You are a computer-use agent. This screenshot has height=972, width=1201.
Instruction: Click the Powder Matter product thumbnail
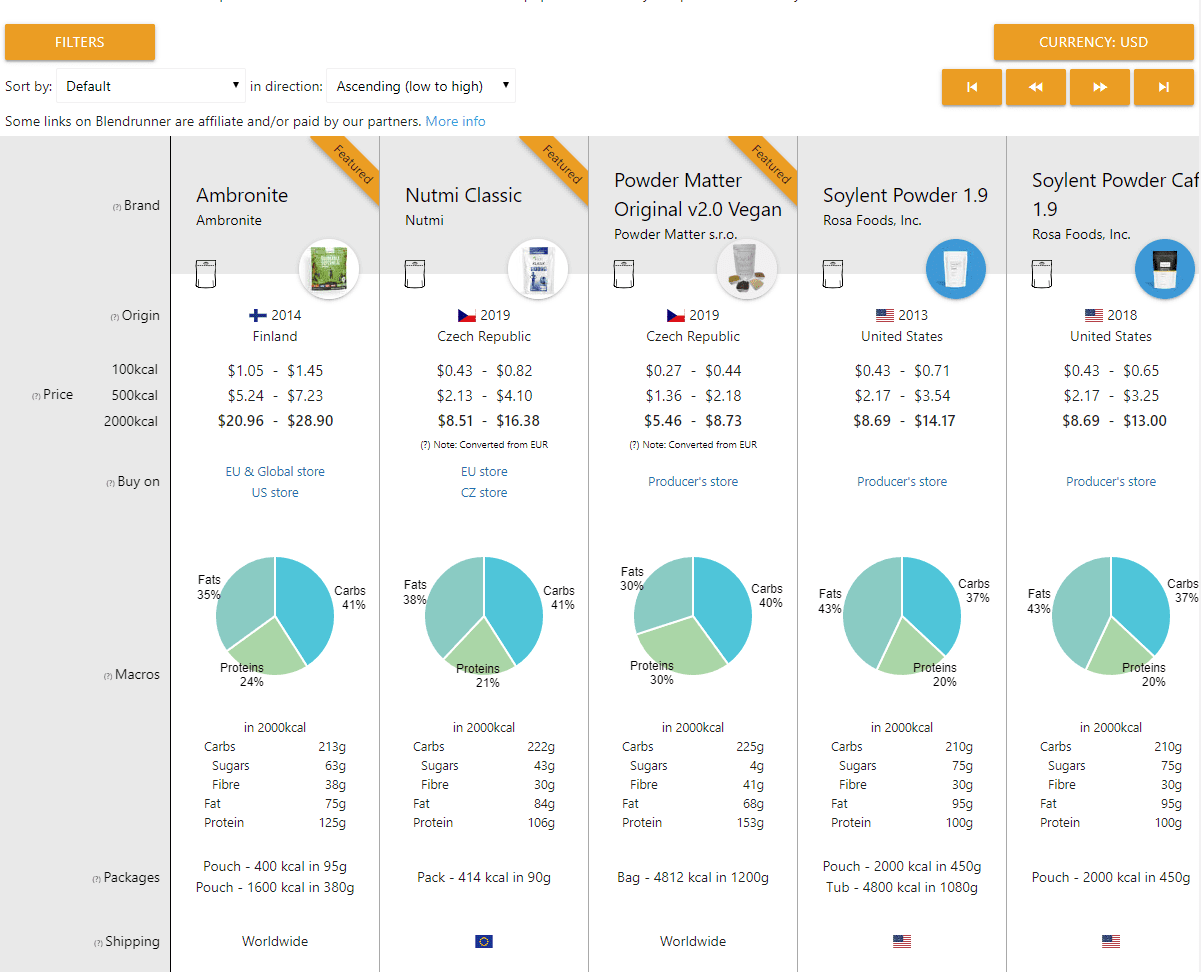tap(747, 269)
